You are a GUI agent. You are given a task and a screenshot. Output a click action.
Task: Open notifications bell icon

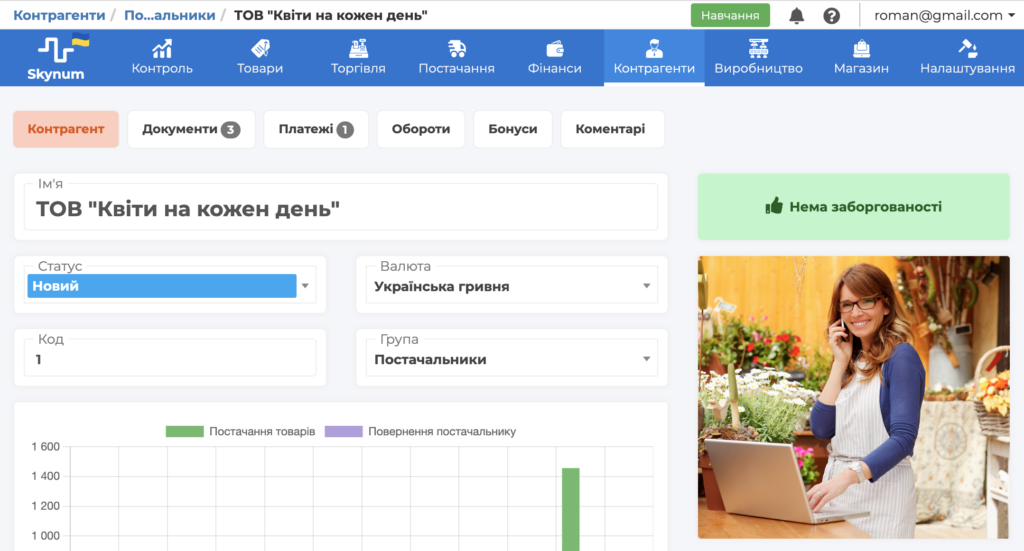click(796, 16)
